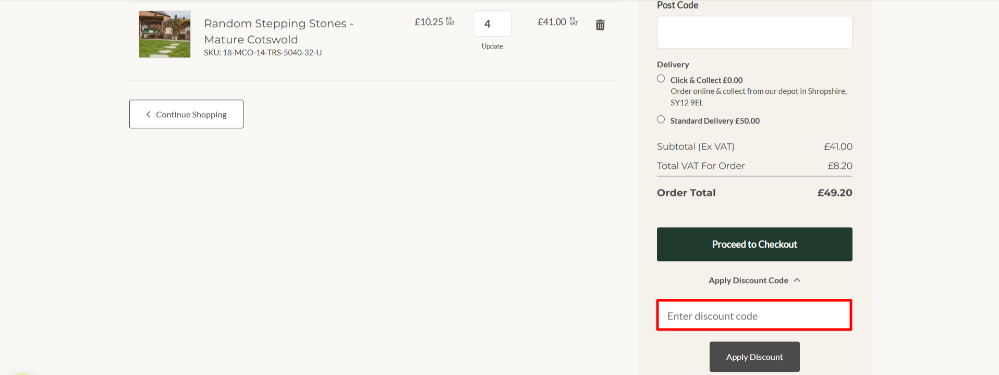This screenshot has height=375, width=999.
Task: Delete Random Stepping Stones item with trash icon
Action: pos(600,25)
